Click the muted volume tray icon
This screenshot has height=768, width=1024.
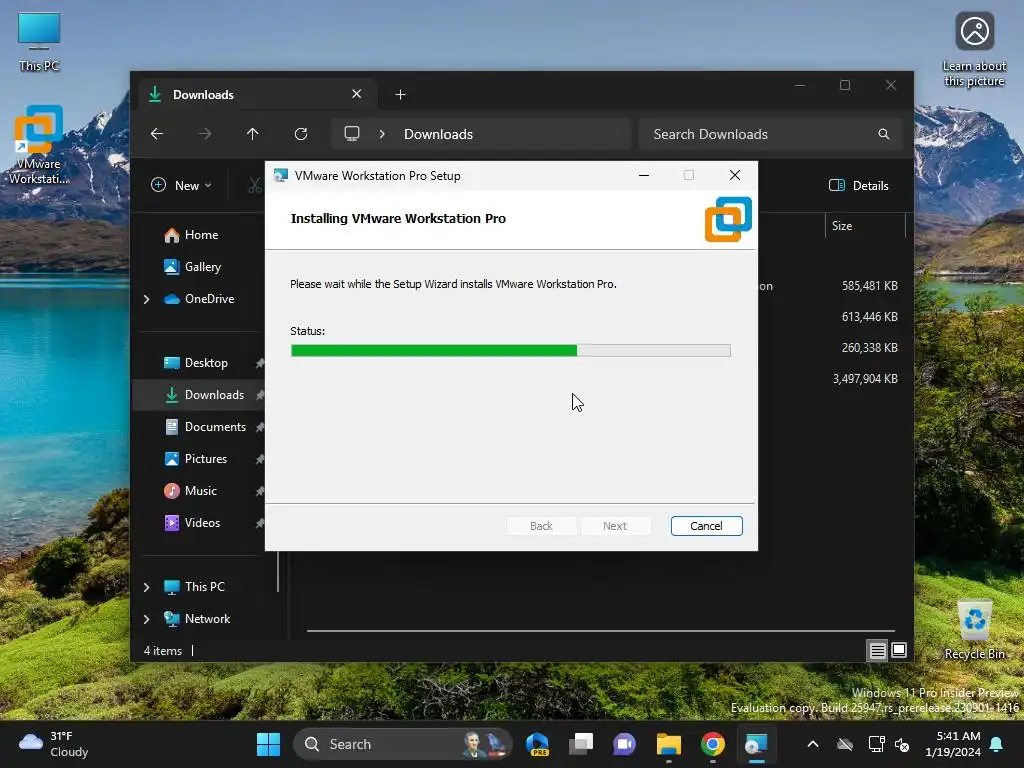(902, 744)
